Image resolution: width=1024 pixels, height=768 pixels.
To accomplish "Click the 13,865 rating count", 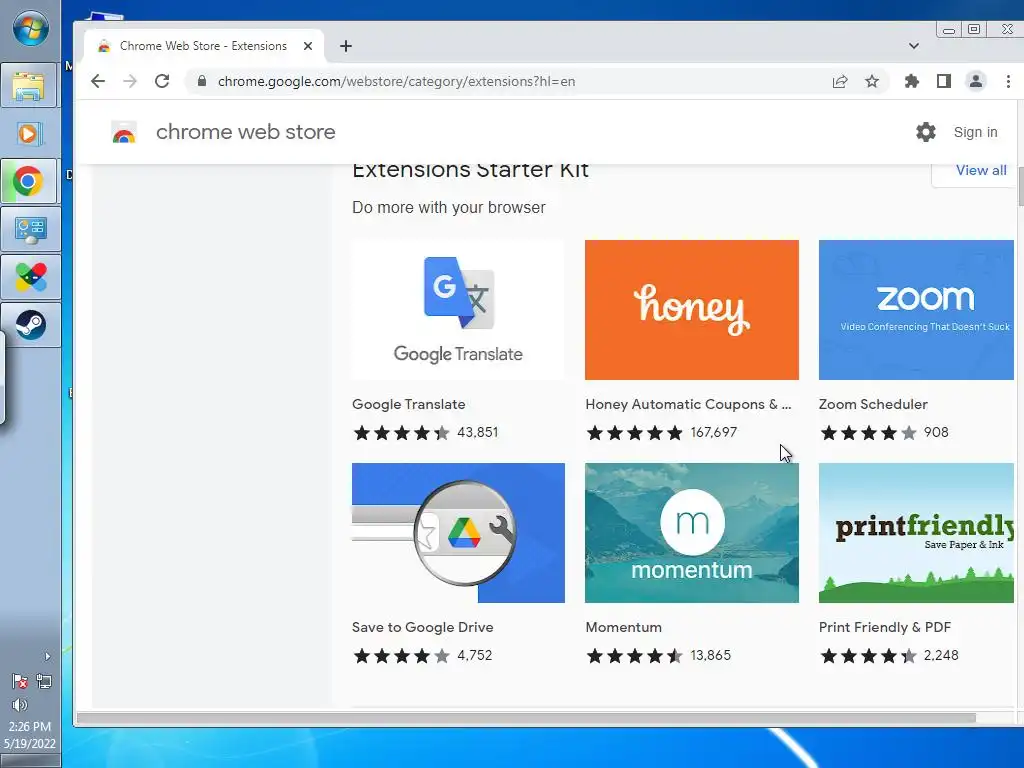I will pyautogui.click(x=711, y=655).
